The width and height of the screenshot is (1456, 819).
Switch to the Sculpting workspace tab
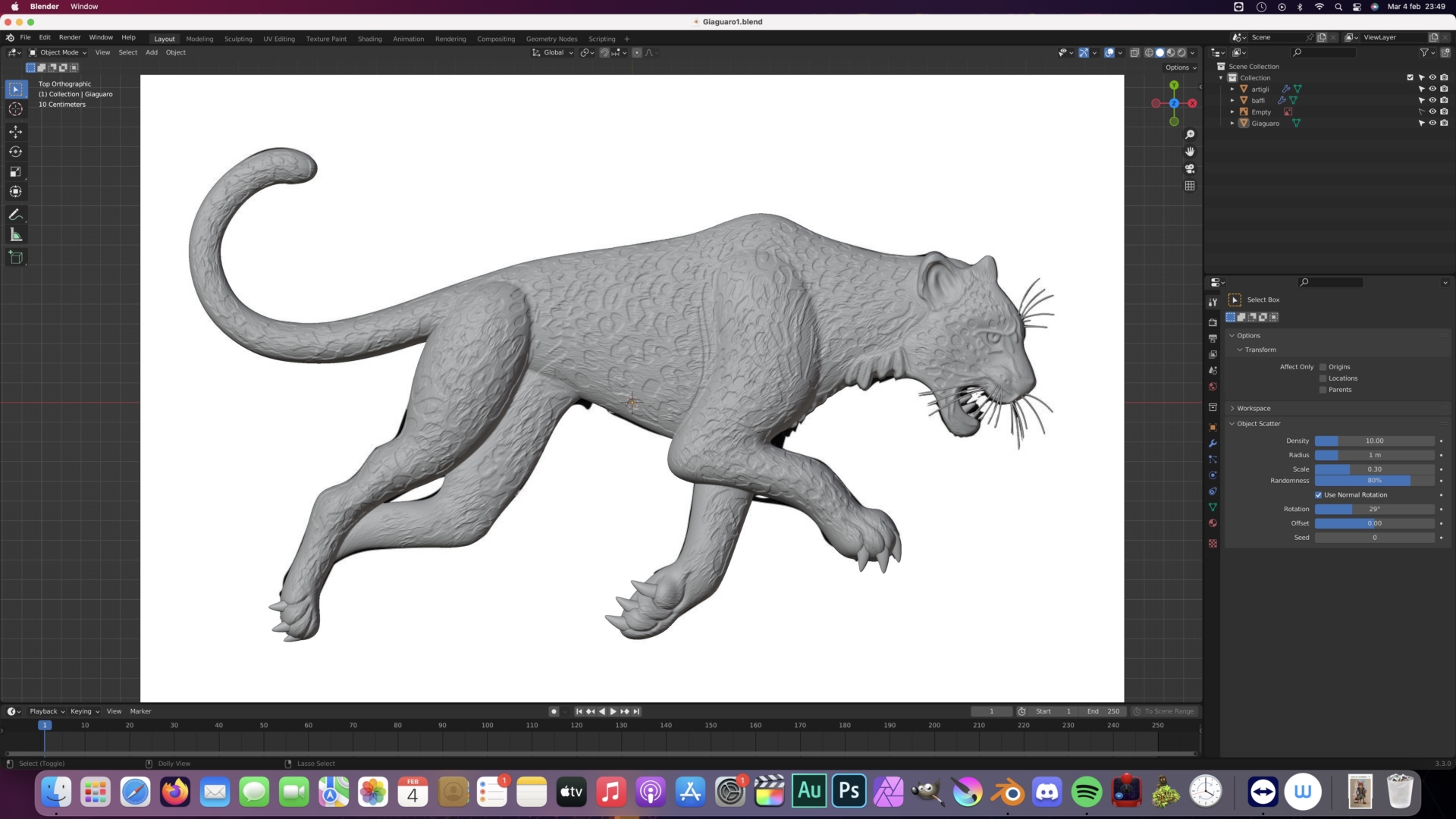point(238,39)
